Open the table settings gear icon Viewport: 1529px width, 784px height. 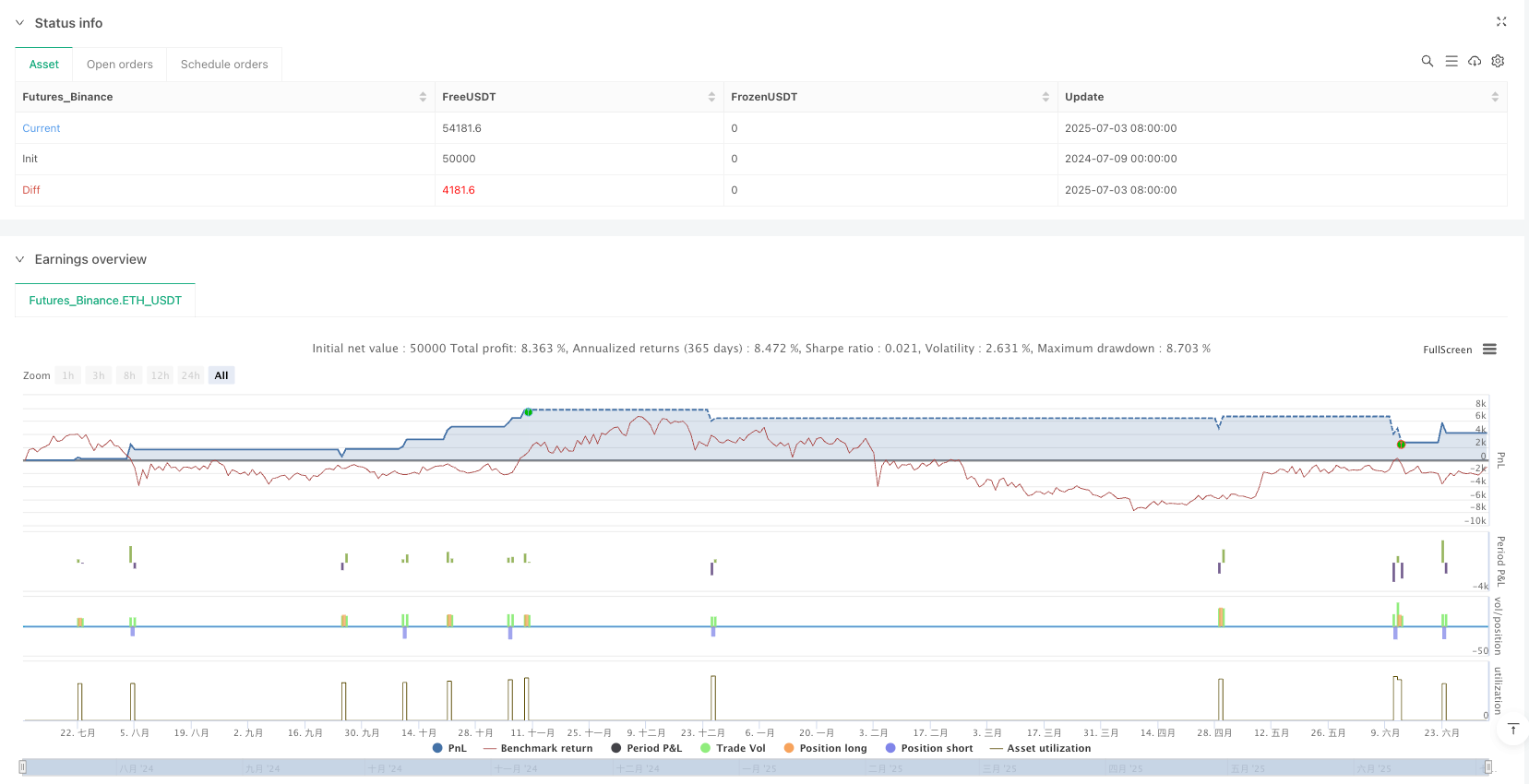[1498, 61]
